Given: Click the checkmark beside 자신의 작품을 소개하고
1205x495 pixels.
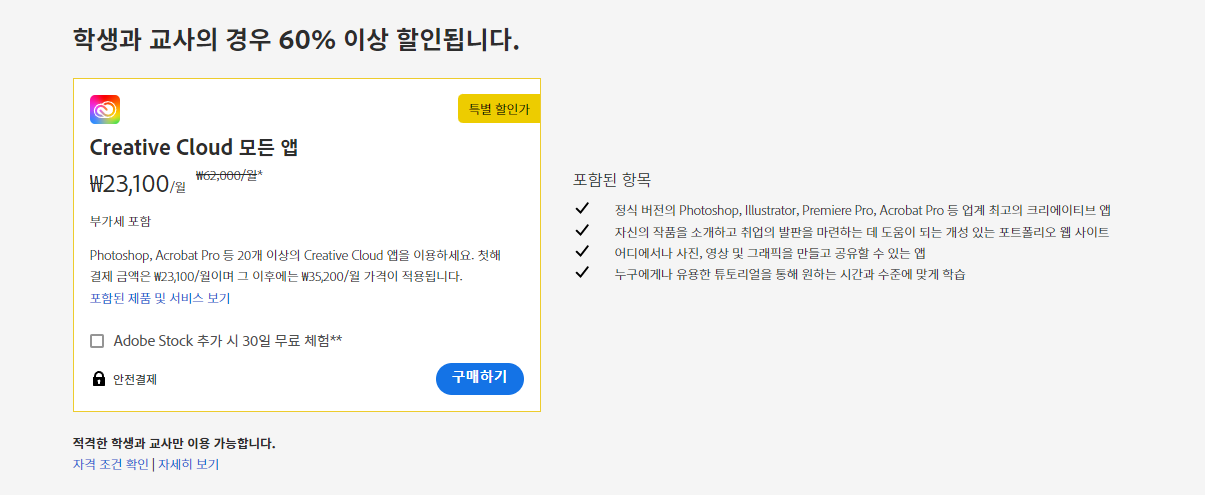Looking at the screenshot, I should pos(582,230).
